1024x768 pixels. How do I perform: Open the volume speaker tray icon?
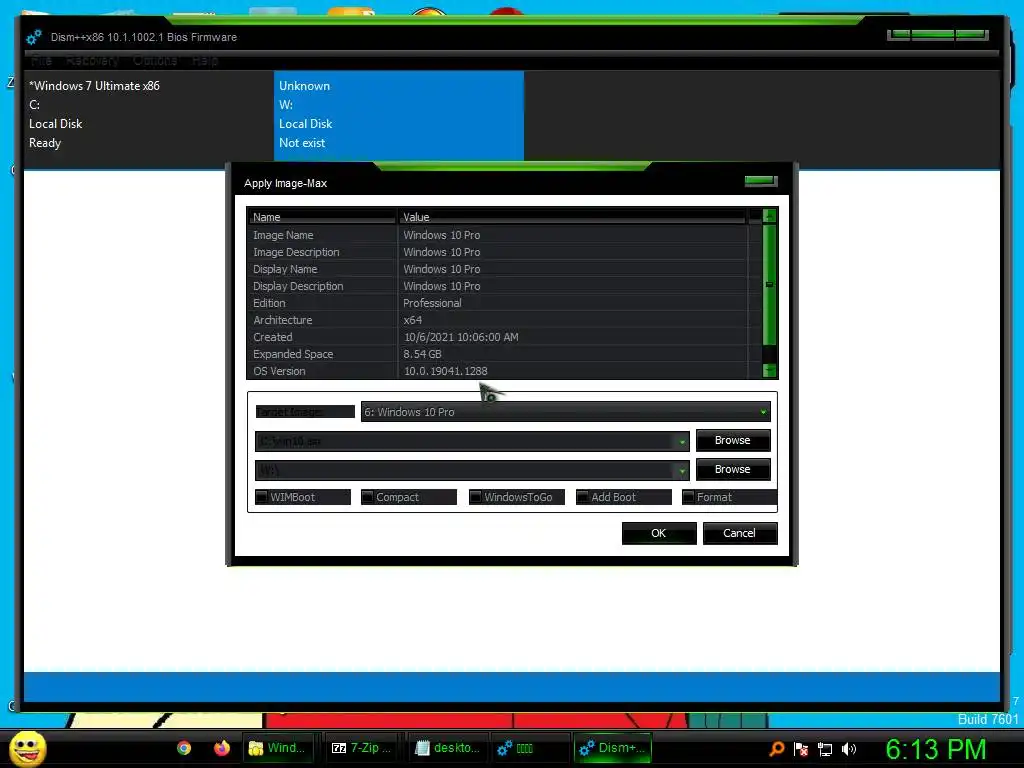click(849, 749)
